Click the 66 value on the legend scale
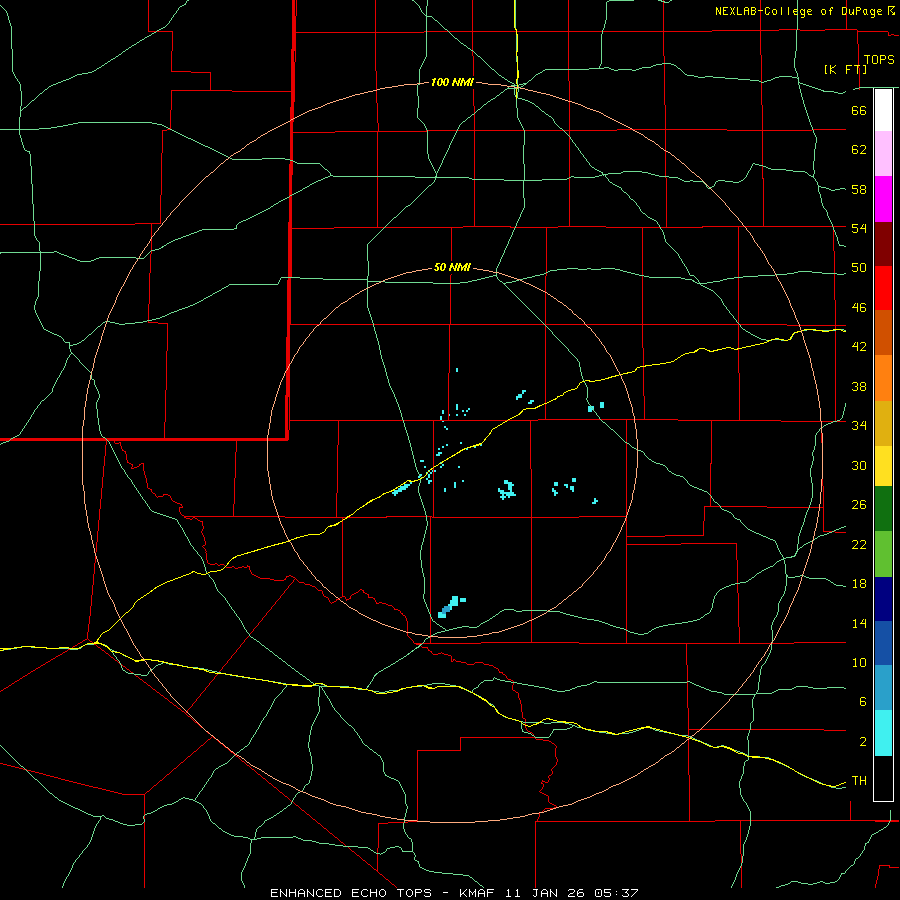The image size is (900, 900). 859,110
